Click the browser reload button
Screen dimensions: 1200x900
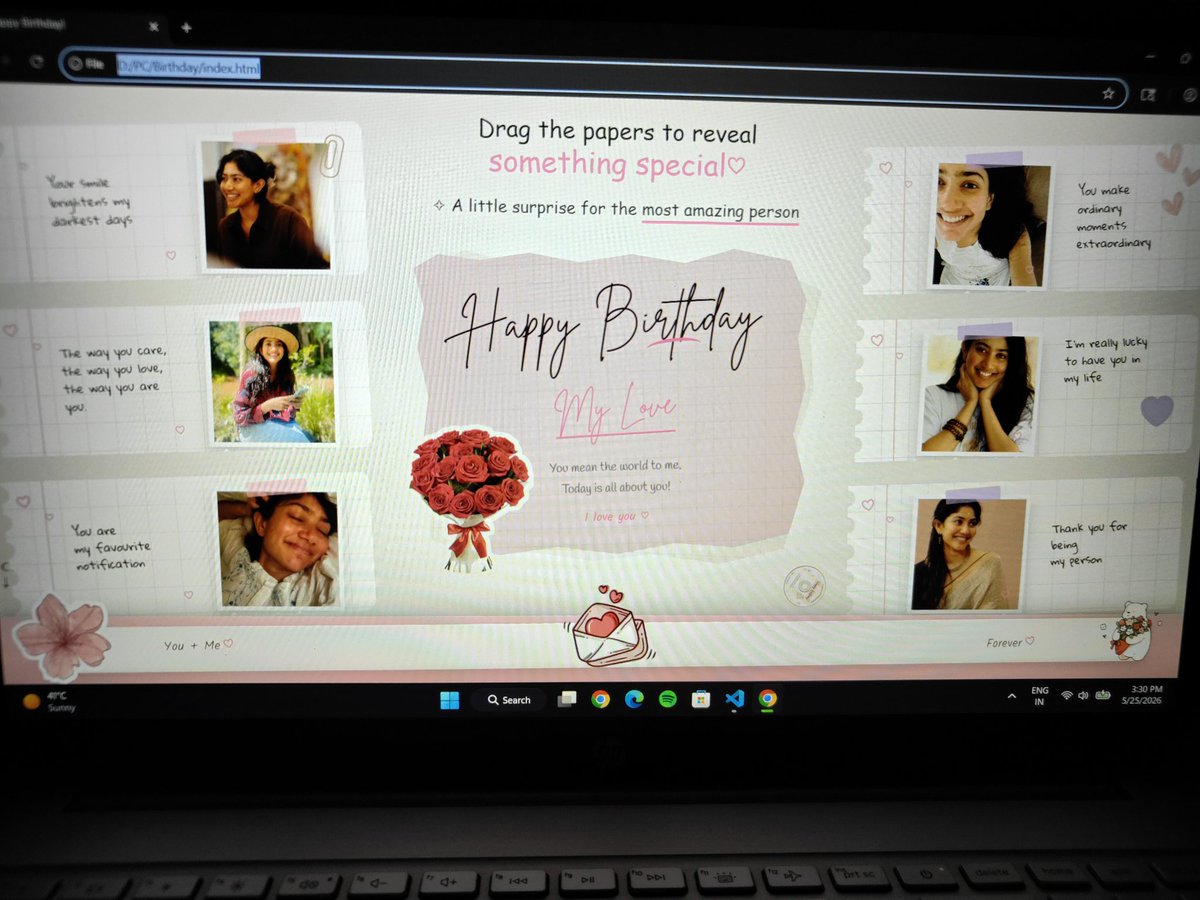click(37, 61)
